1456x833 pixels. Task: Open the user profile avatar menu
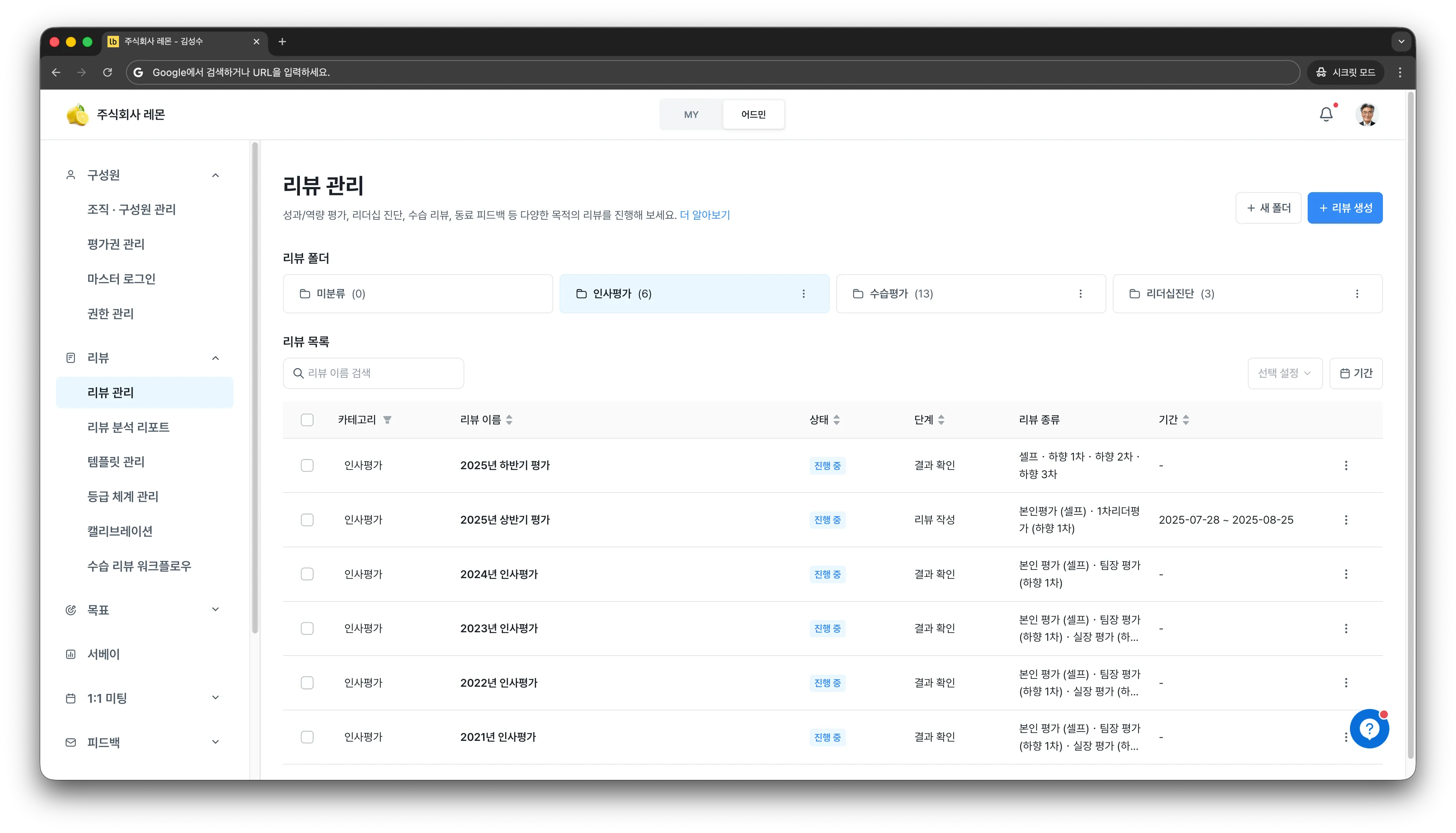coord(1367,114)
